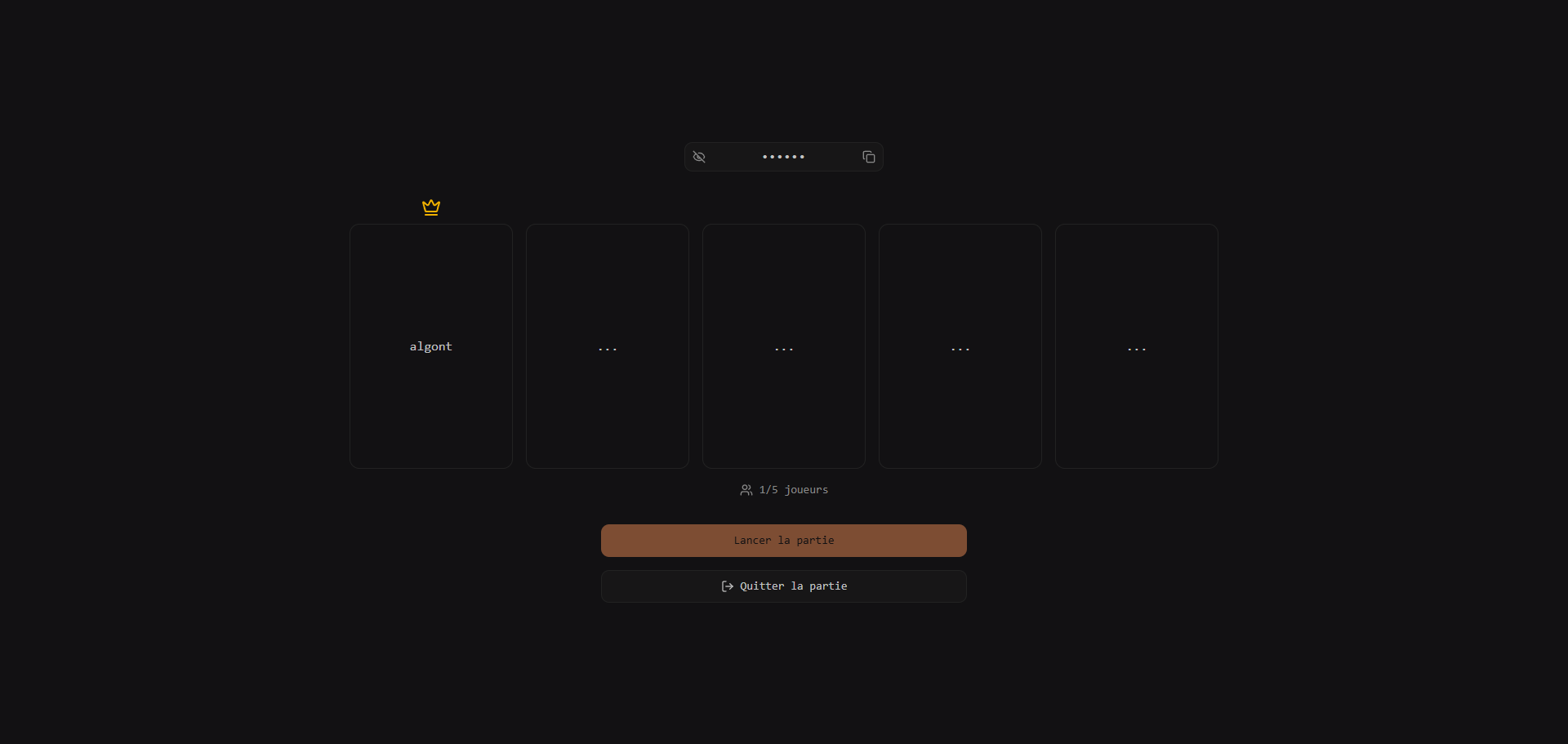Click the 1/5 joueurs counter text
The width and height of the screenshot is (1568, 744).
click(x=793, y=490)
